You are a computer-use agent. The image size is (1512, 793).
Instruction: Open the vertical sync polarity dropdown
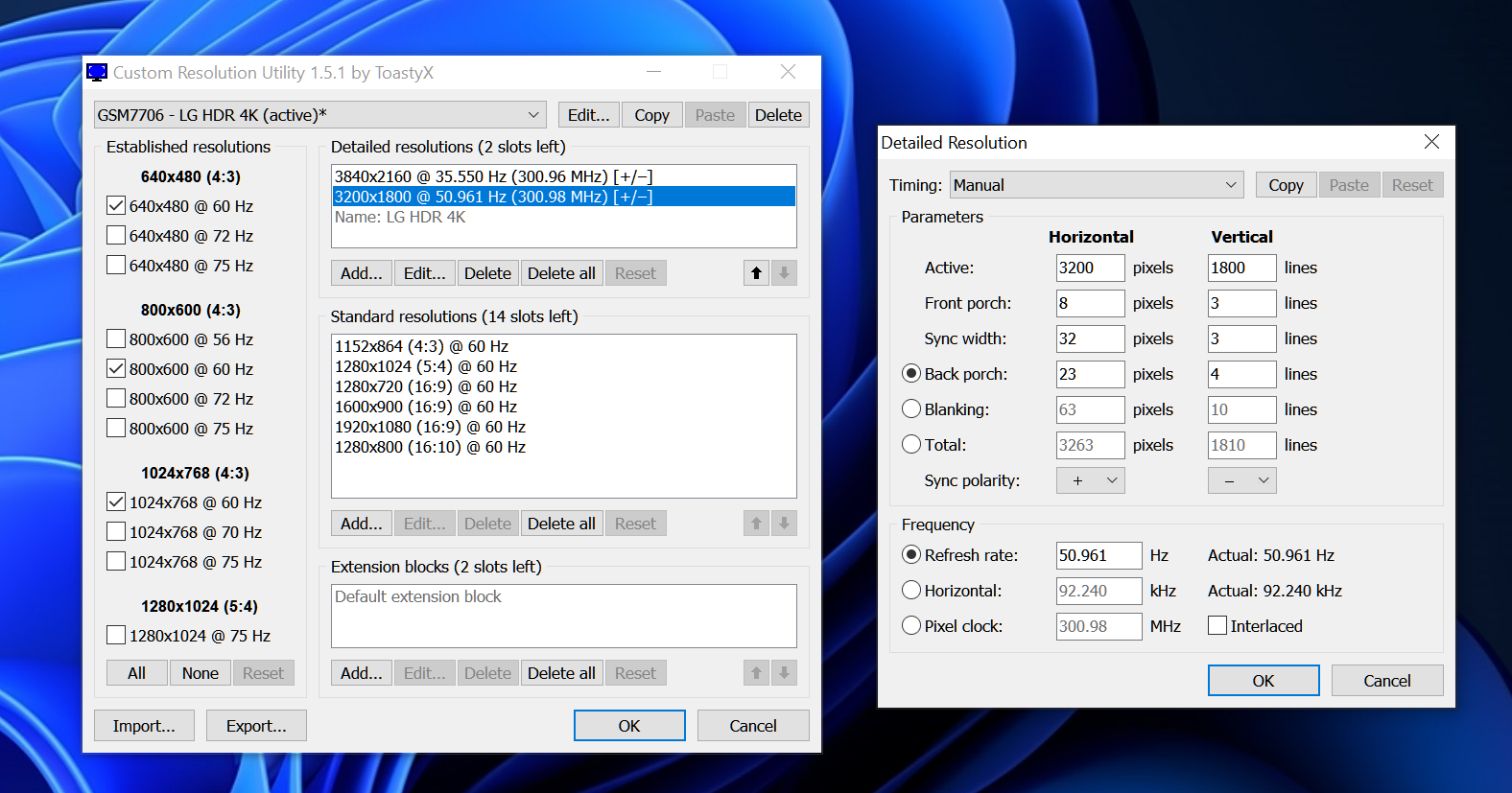pyautogui.click(x=1241, y=480)
